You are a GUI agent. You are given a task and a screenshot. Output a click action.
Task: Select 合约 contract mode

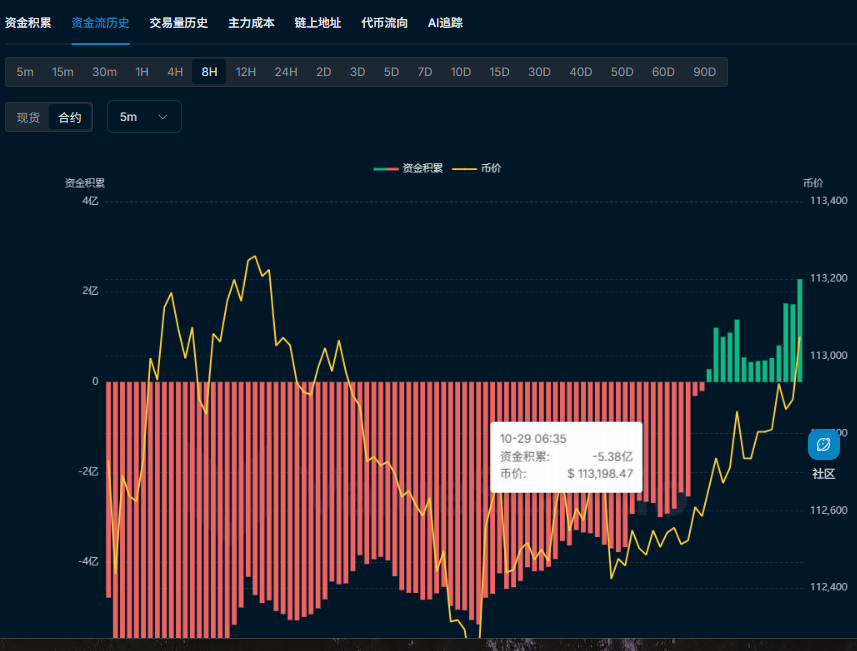70,117
